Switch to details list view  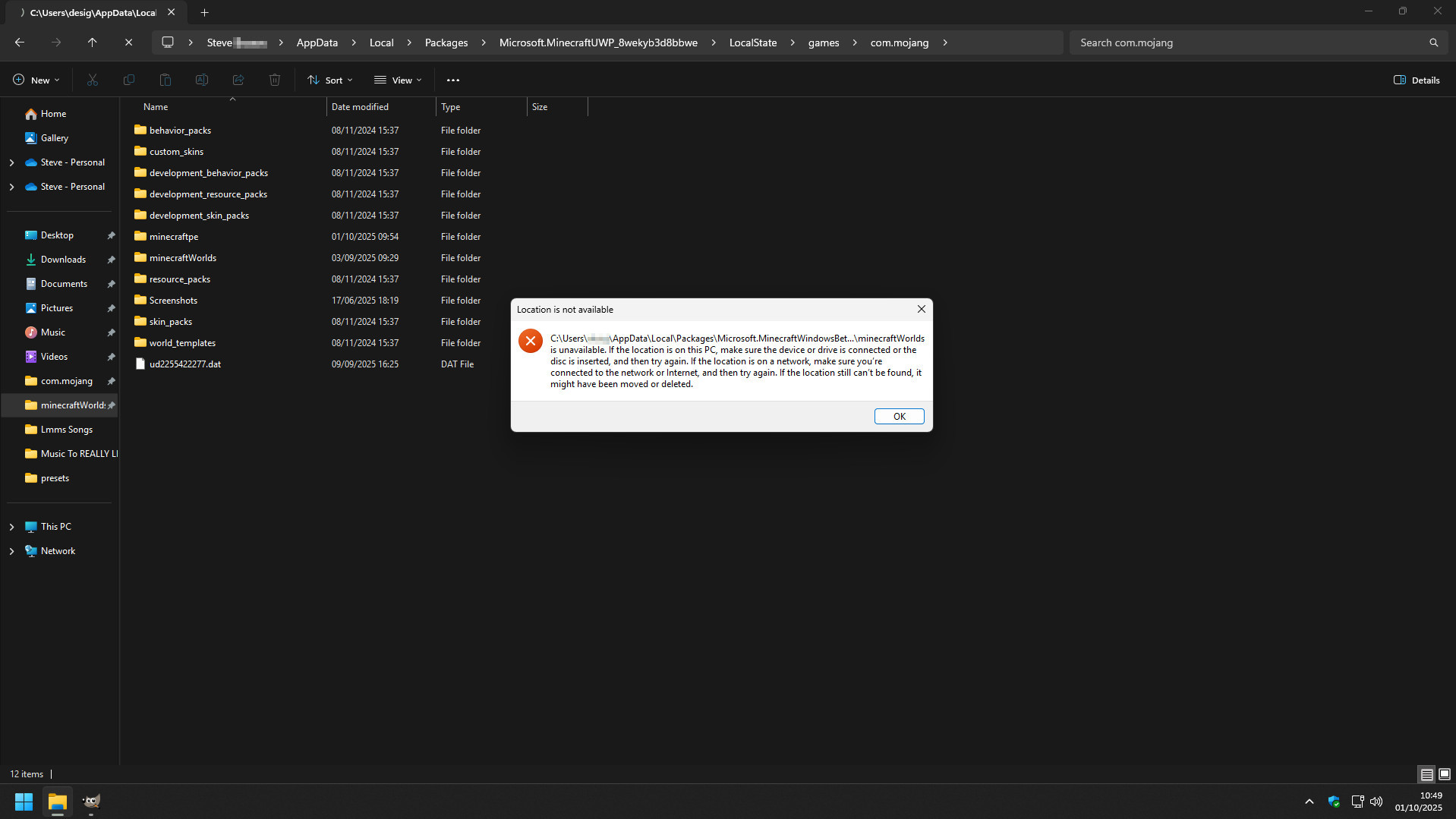(1426, 774)
